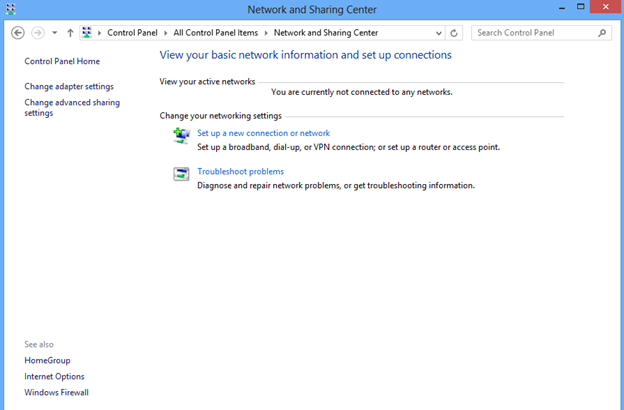The height and width of the screenshot is (410, 624).
Task: Focus the Search Control Panel field
Action: [x=541, y=33]
